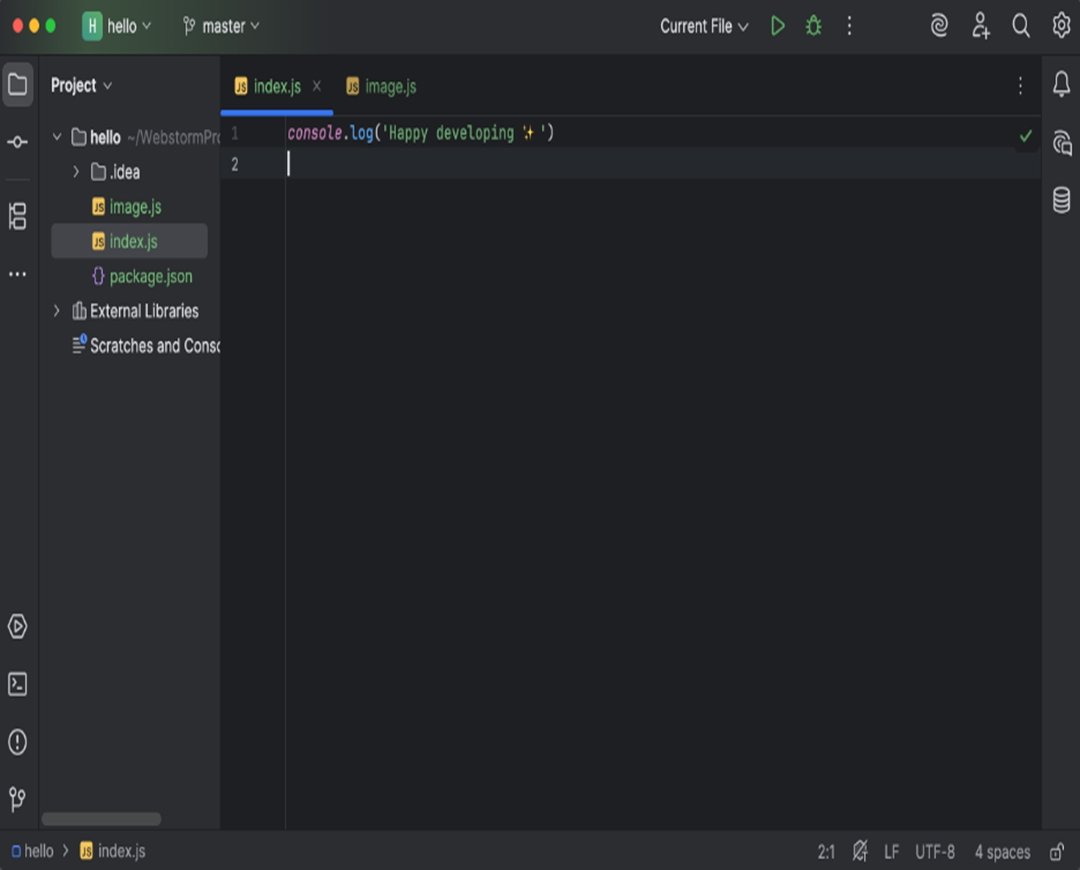Open Search Everywhere magnifier

pos(1021,26)
